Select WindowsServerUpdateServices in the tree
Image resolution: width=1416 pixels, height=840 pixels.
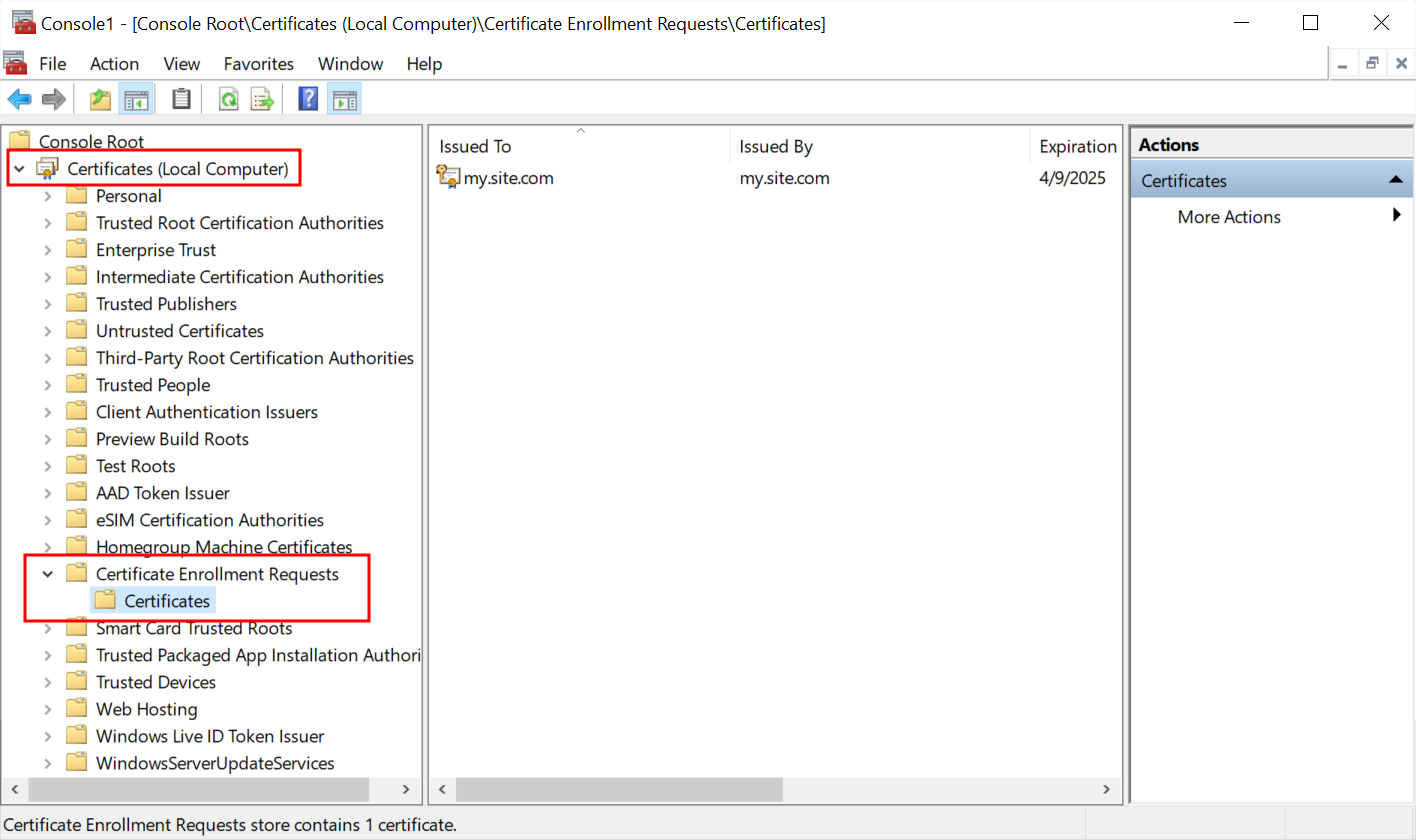pyautogui.click(x=215, y=763)
